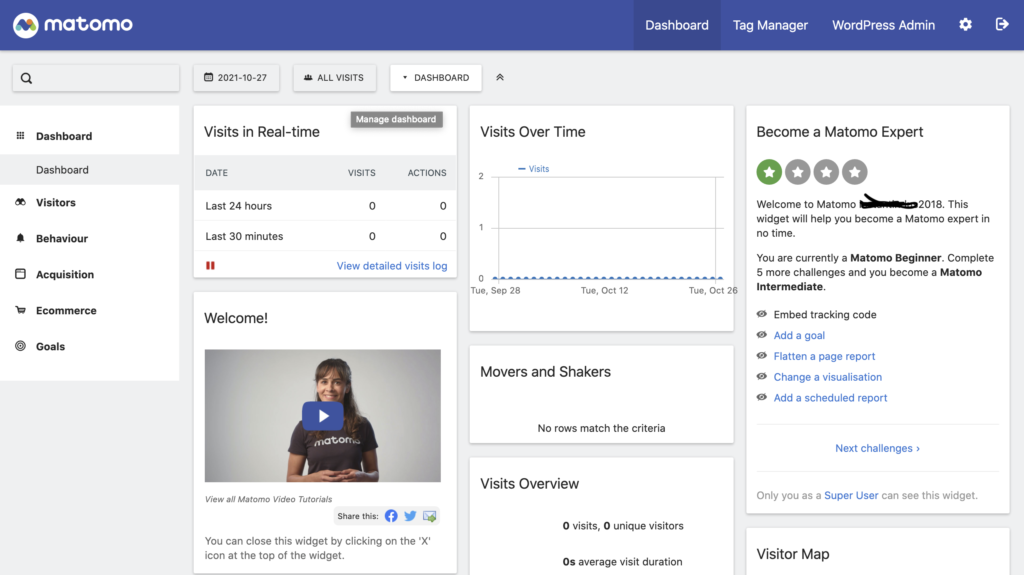Click the first green star badge

pyautogui.click(x=769, y=172)
